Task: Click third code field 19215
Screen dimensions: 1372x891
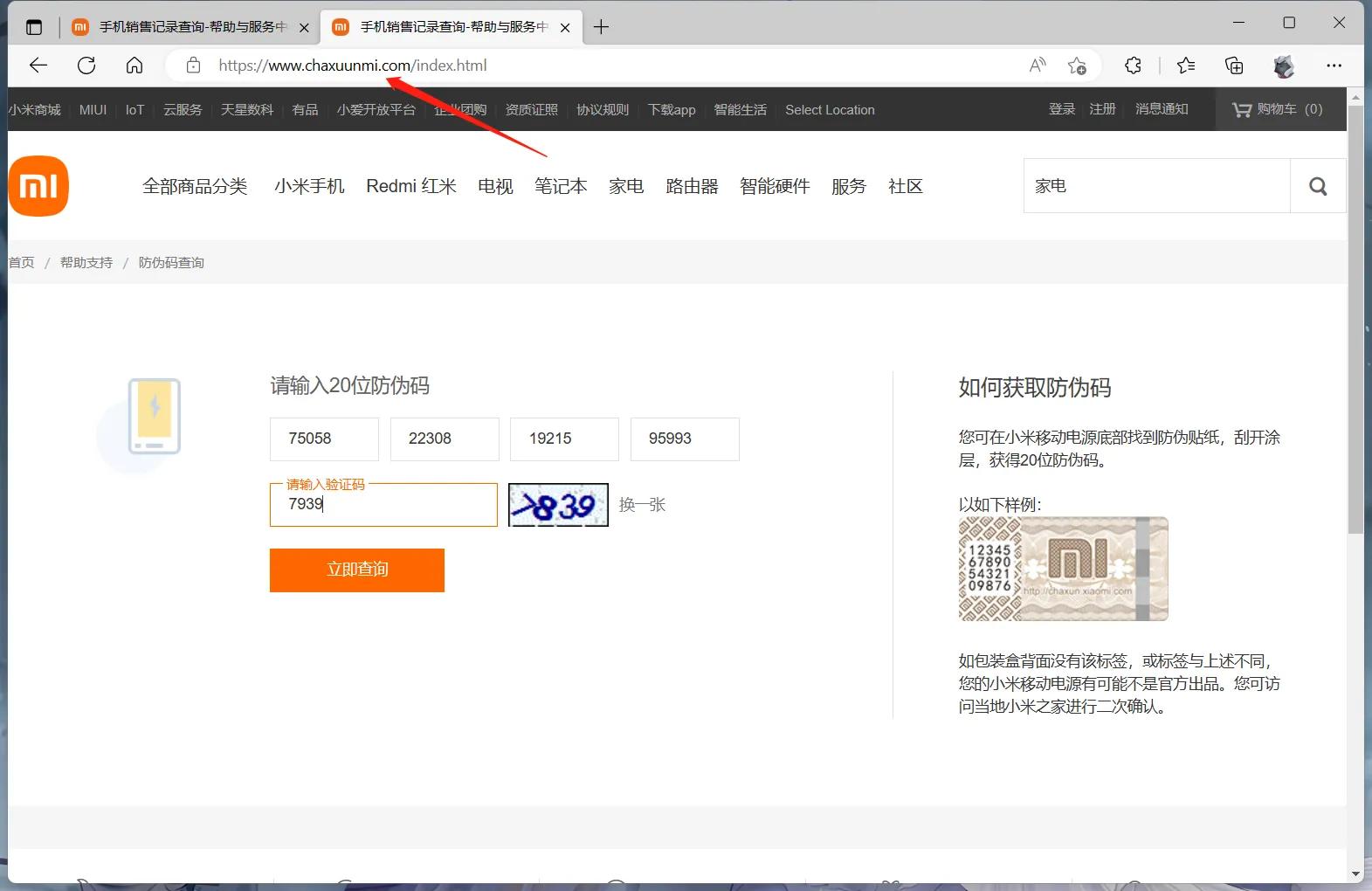Action: (564, 439)
